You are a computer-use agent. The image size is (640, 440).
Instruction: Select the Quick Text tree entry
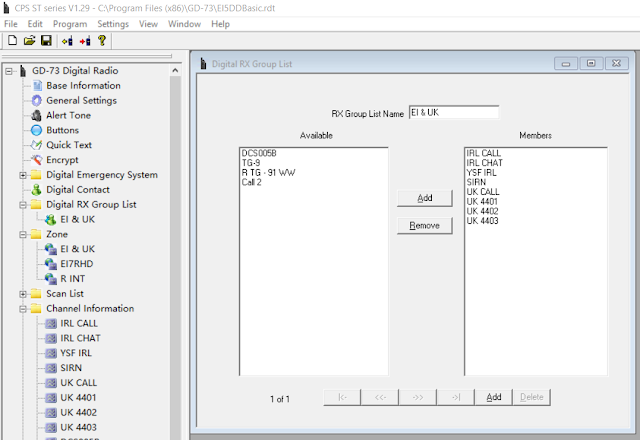pos(69,145)
